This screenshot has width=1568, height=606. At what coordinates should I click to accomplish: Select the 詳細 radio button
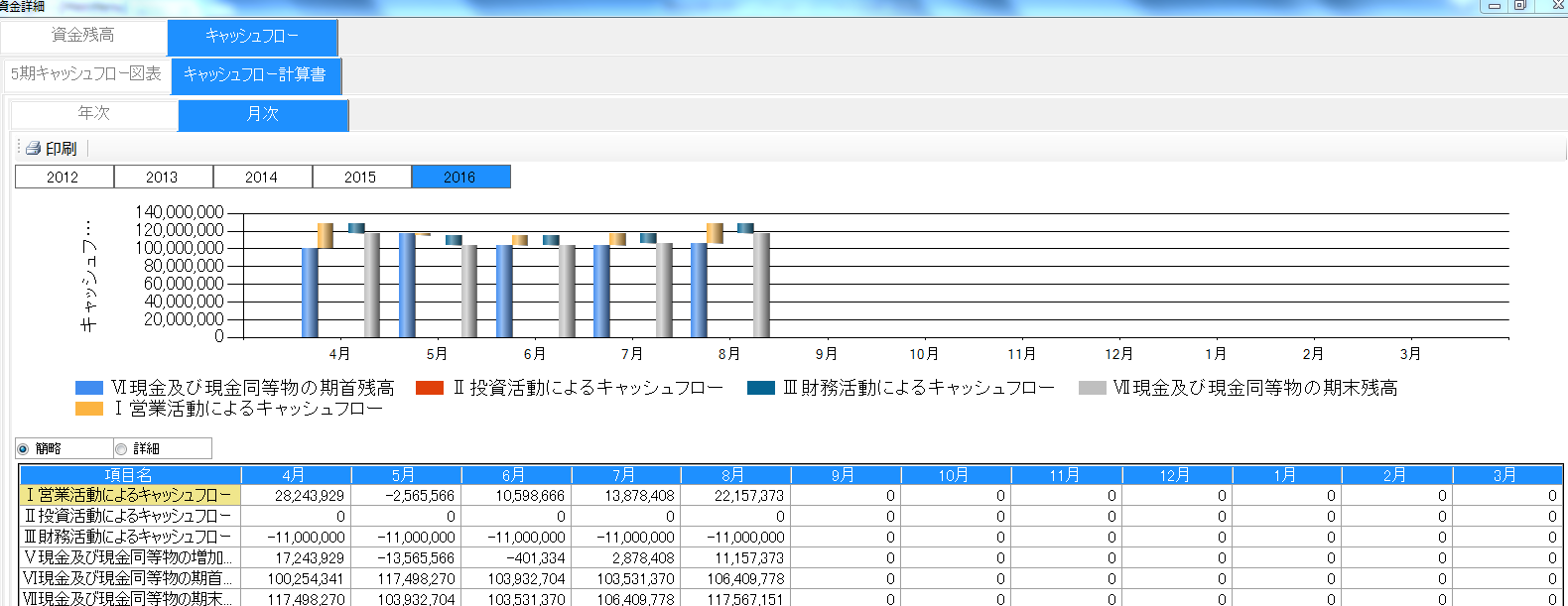coord(121,449)
